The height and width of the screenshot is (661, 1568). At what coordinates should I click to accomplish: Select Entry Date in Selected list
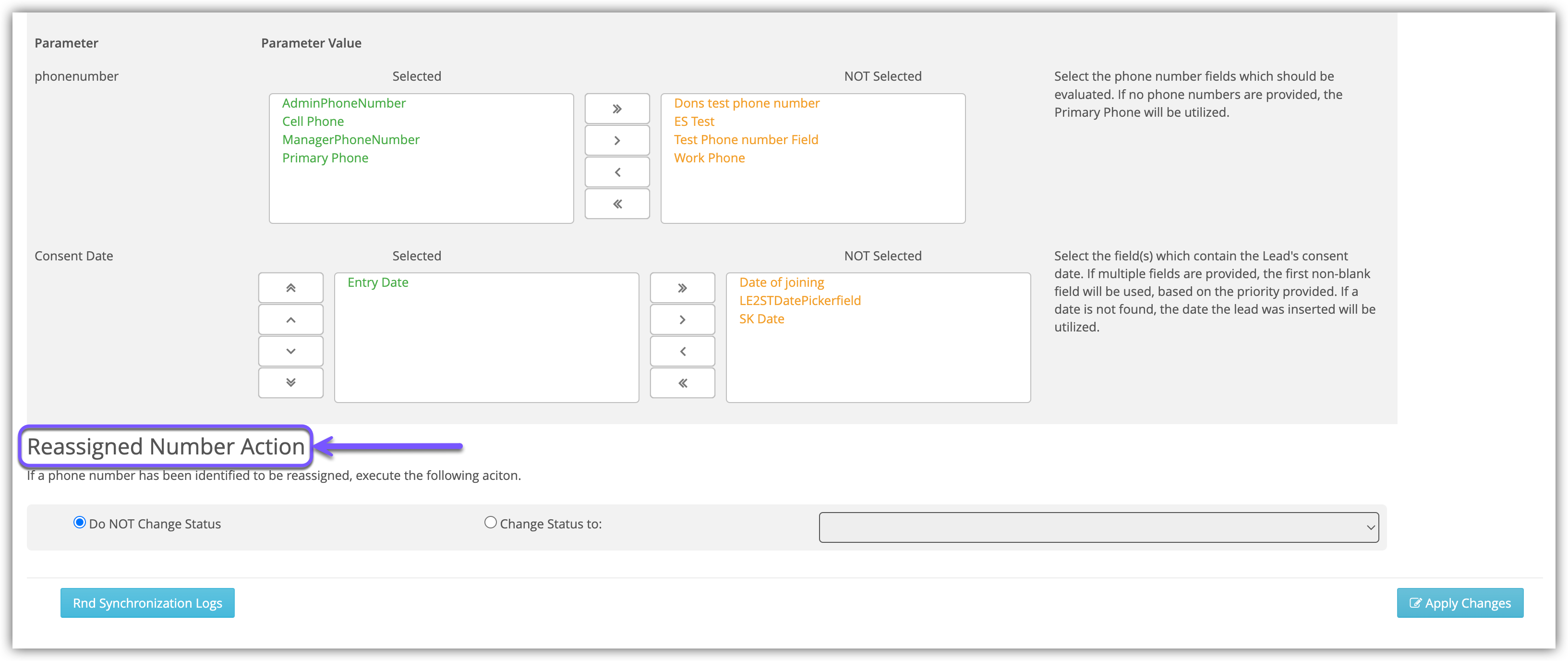pos(377,282)
